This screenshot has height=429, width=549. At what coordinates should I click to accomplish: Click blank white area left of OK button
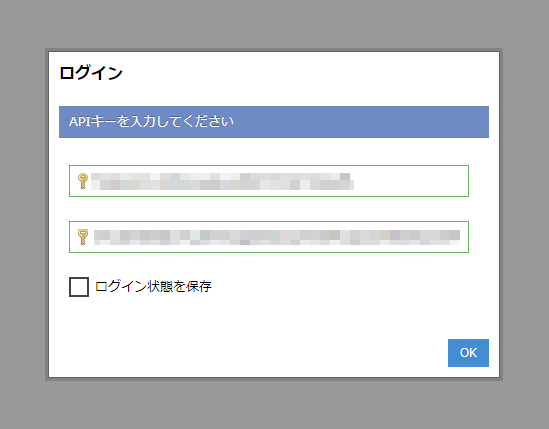[245, 353]
